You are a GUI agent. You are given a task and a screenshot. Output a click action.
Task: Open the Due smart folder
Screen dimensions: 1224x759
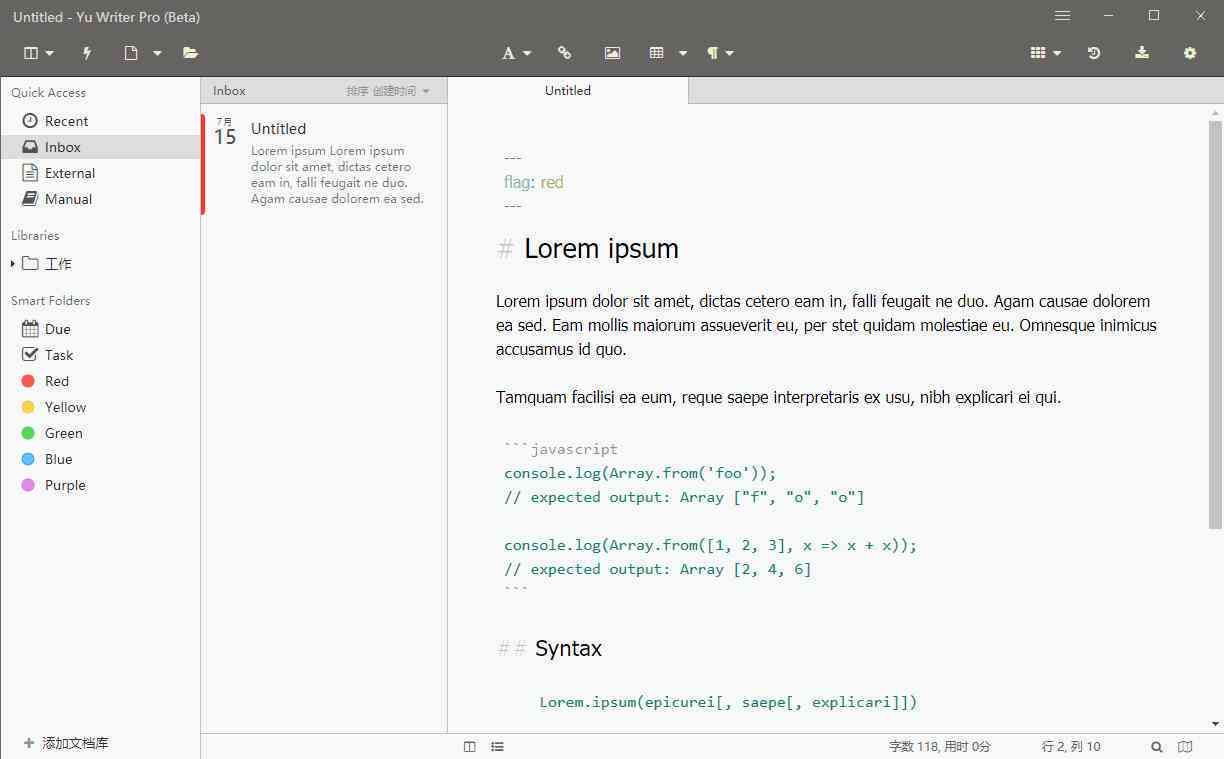100,329
